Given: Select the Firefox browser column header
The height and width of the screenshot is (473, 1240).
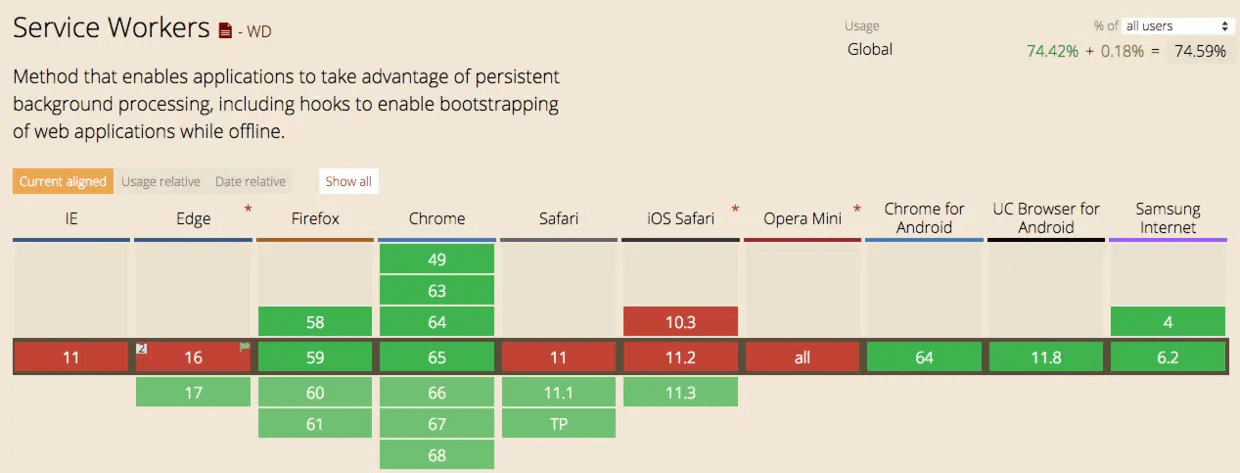Looking at the screenshot, I should pos(315,218).
